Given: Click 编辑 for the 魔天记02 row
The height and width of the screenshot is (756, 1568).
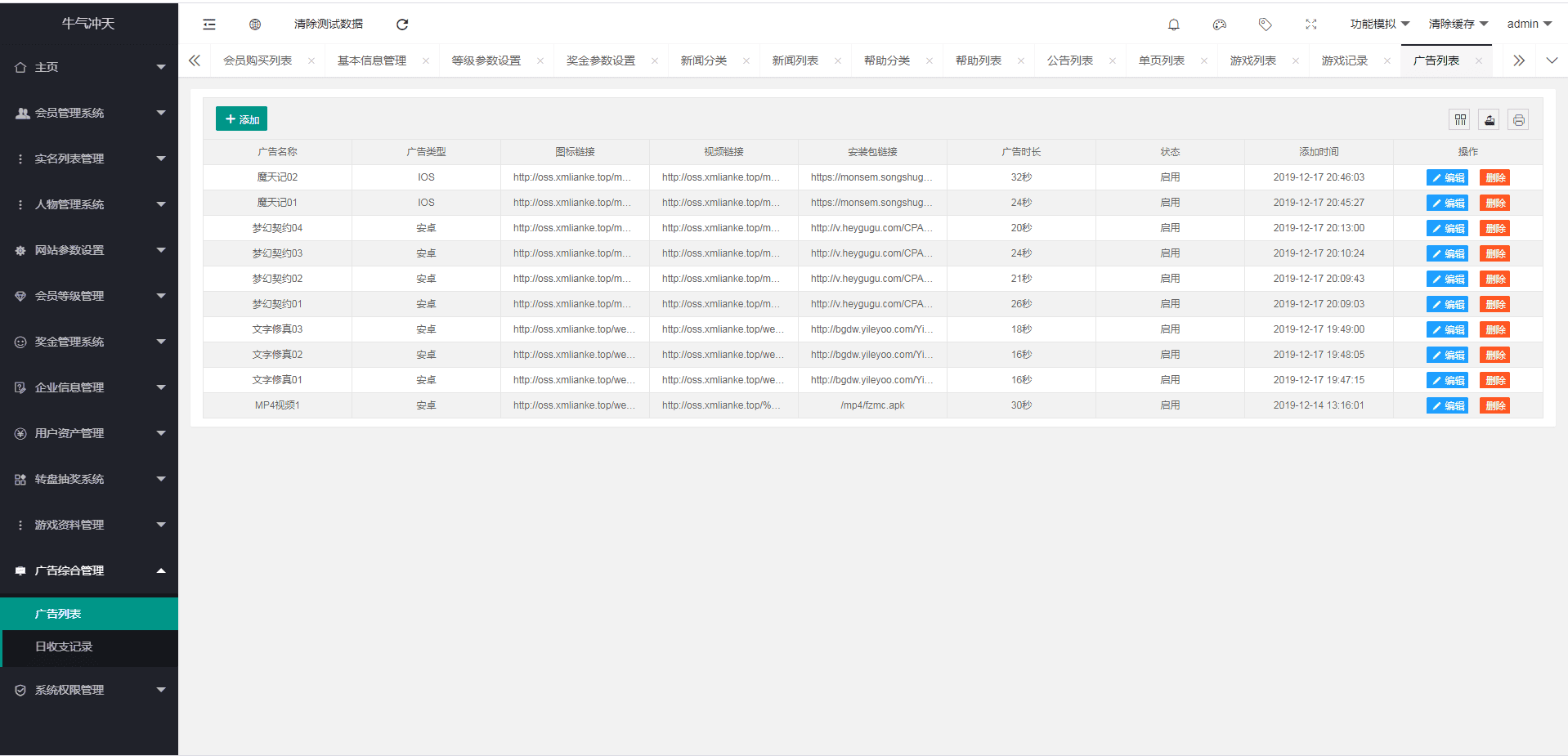Looking at the screenshot, I should tap(1447, 178).
